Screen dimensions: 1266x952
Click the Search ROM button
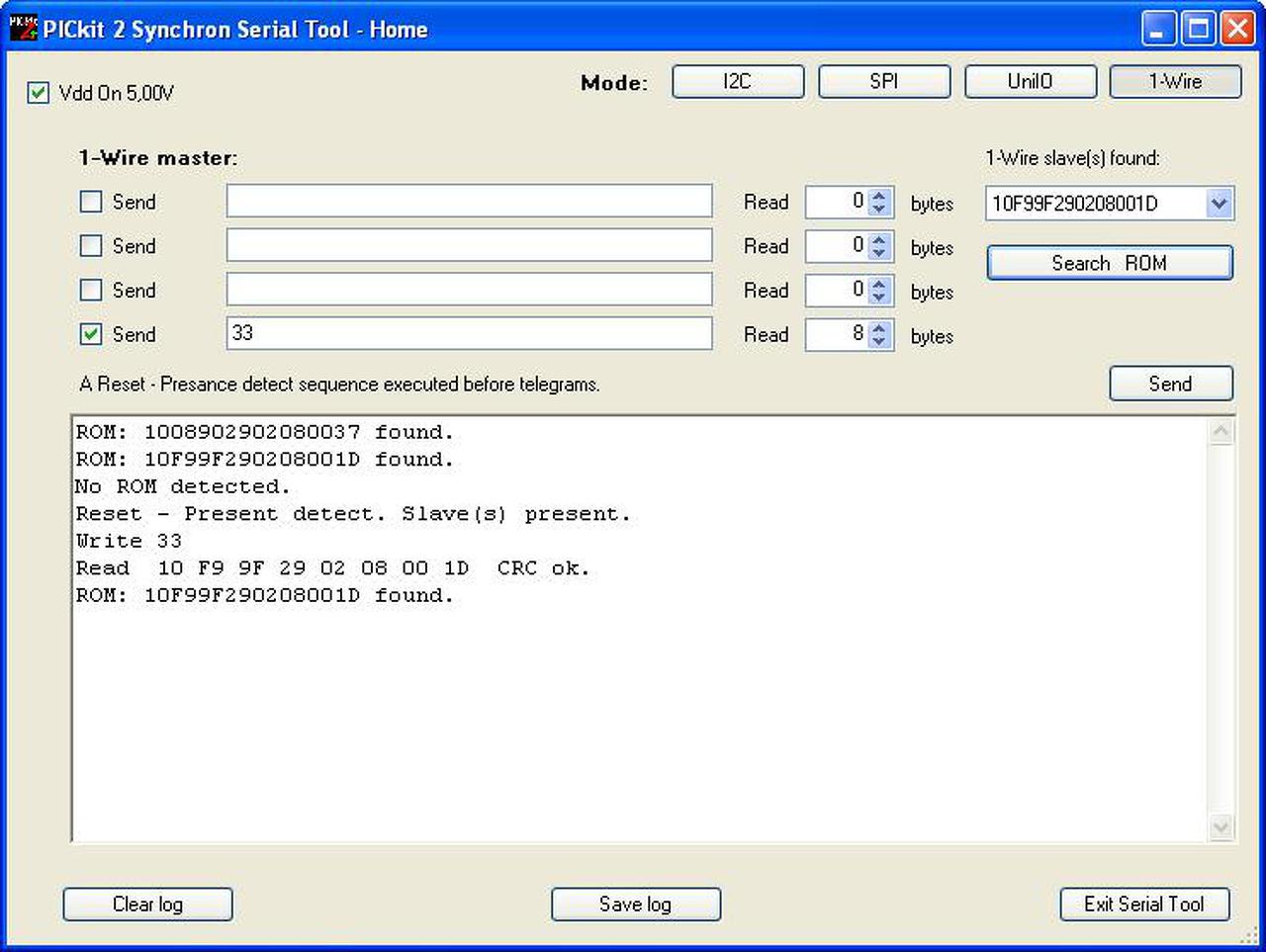pyautogui.click(x=1110, y=263)
